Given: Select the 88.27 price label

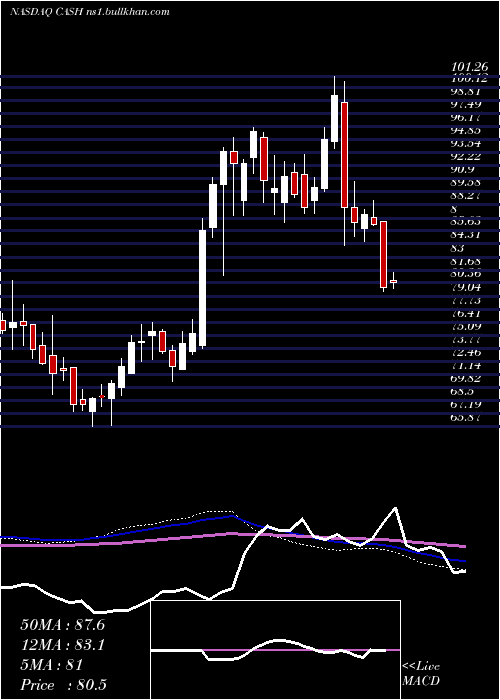Looking at the screenshot, I should pyautogui.click(x=467, y=195).
